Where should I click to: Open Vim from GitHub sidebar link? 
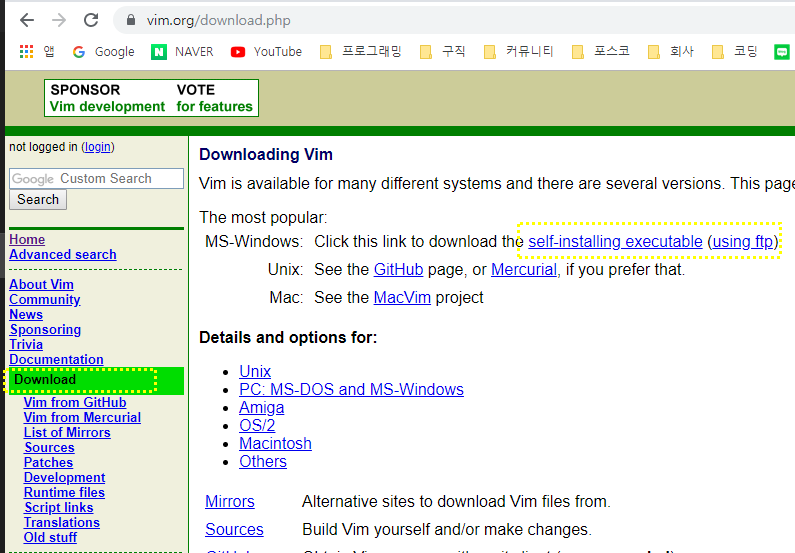coord(75,402)
